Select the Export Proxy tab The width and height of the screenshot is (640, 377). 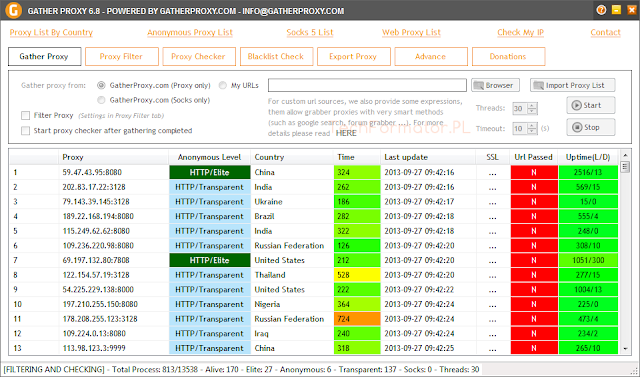(x=353, y=56)
